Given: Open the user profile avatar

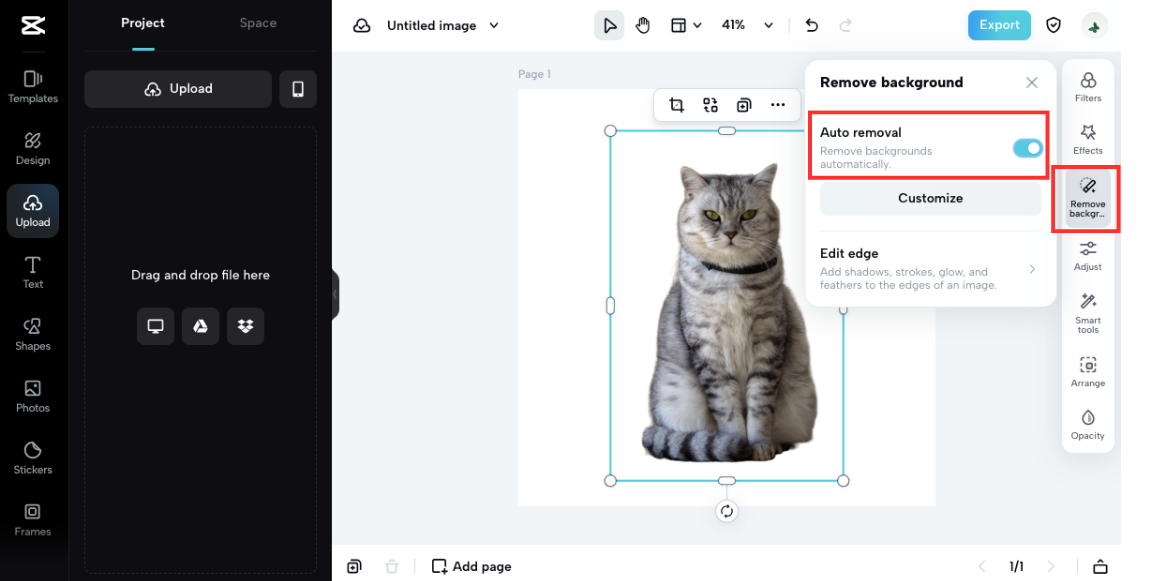Looking at the screenshot, I should coord(1094,25).
